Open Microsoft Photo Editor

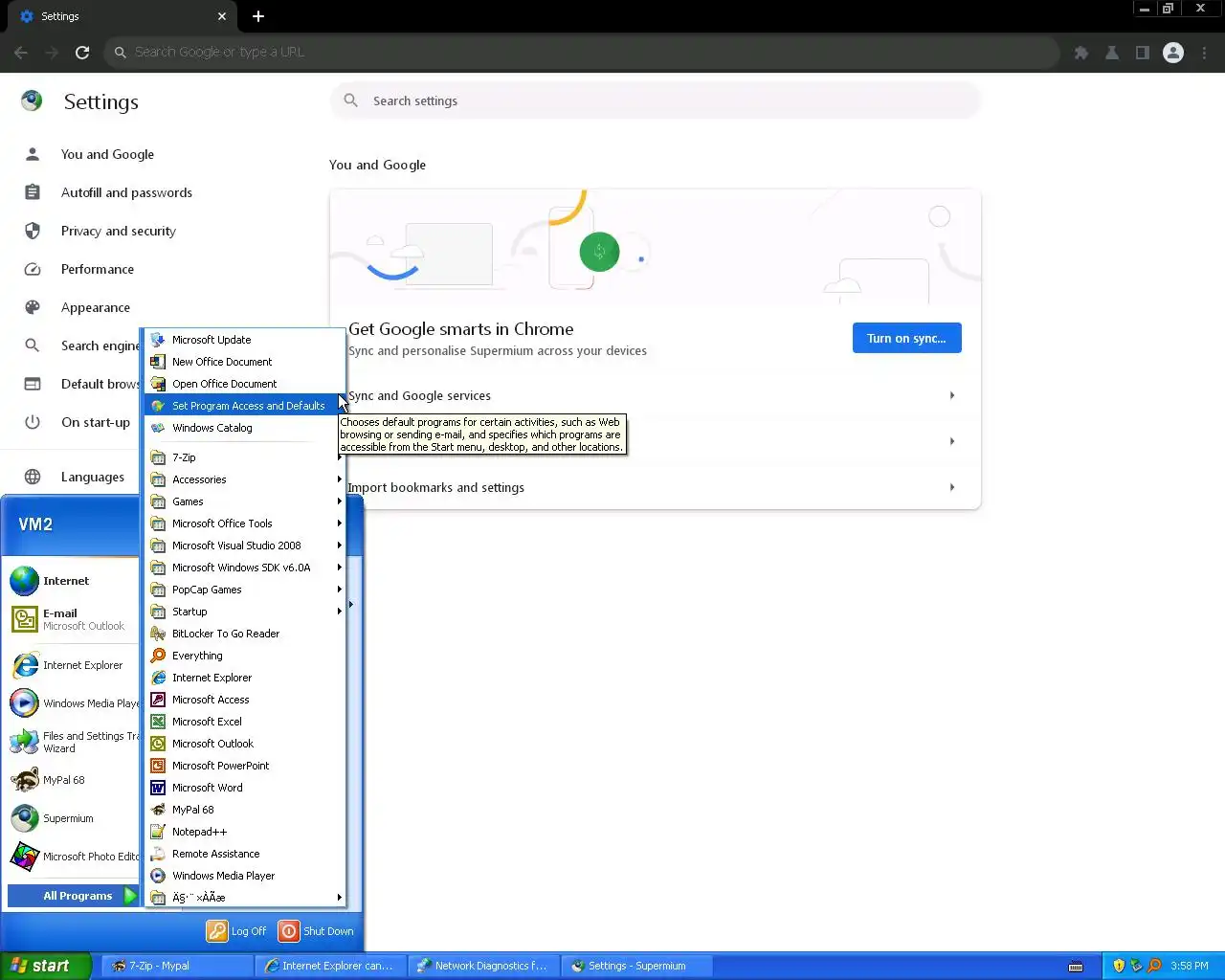tap(73, 857)
